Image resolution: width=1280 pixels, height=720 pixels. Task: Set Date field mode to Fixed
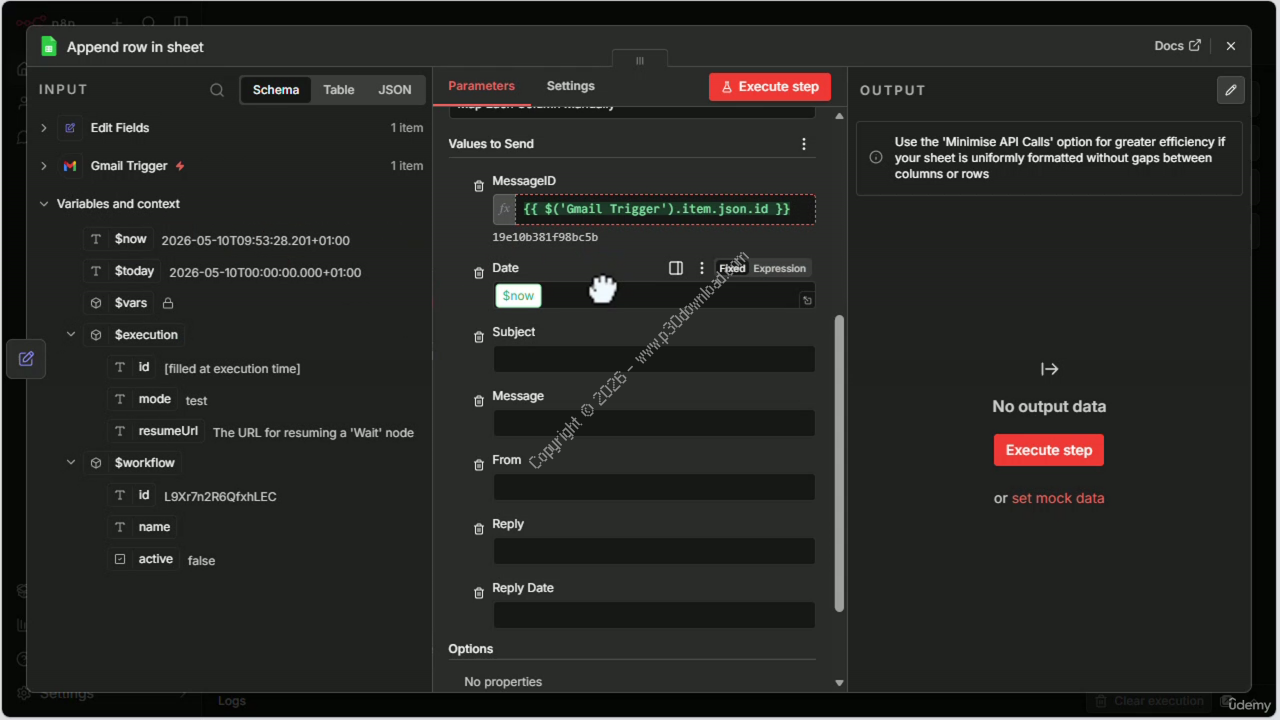732,268
